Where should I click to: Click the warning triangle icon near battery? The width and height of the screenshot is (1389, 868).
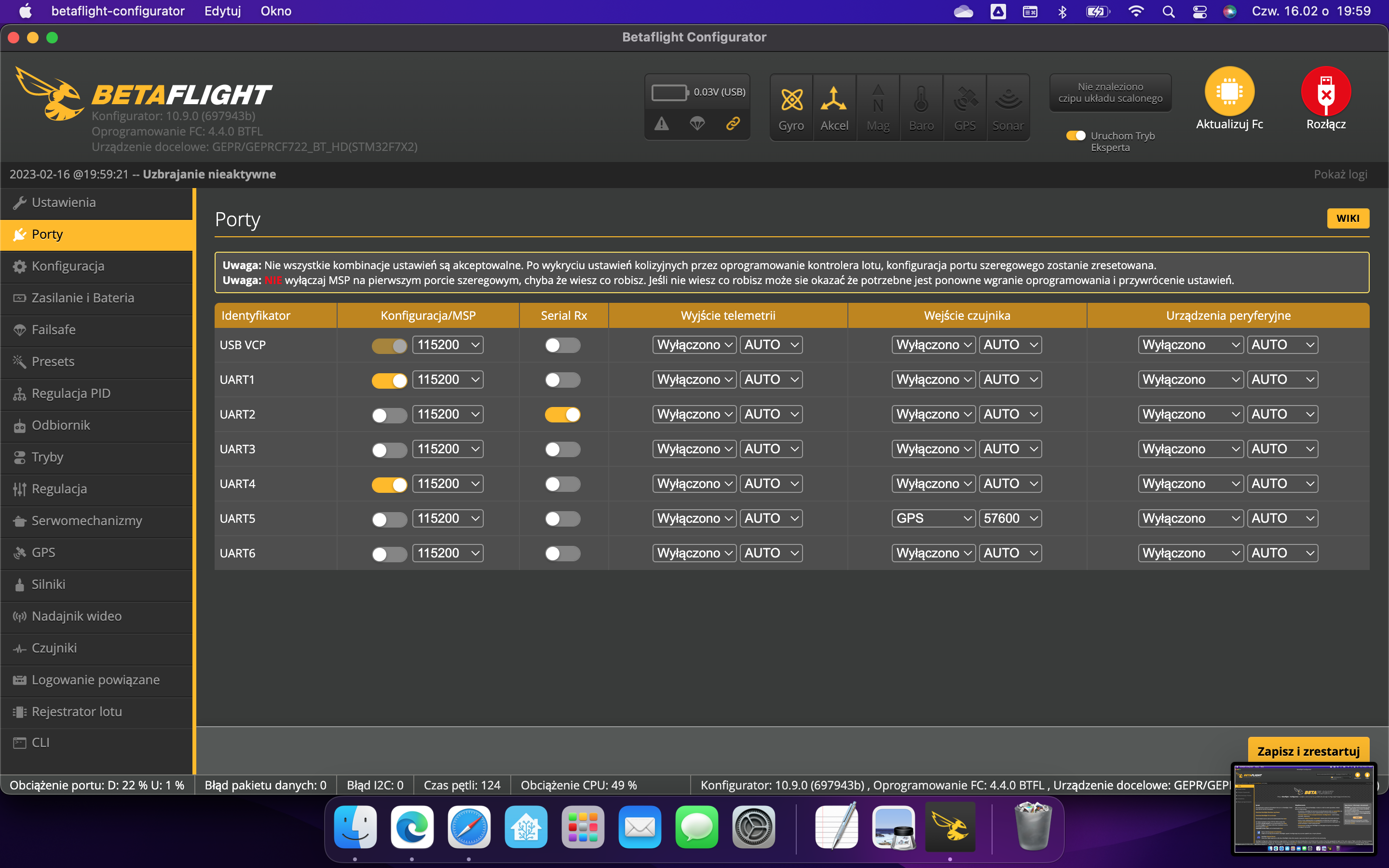coord(662,123)
